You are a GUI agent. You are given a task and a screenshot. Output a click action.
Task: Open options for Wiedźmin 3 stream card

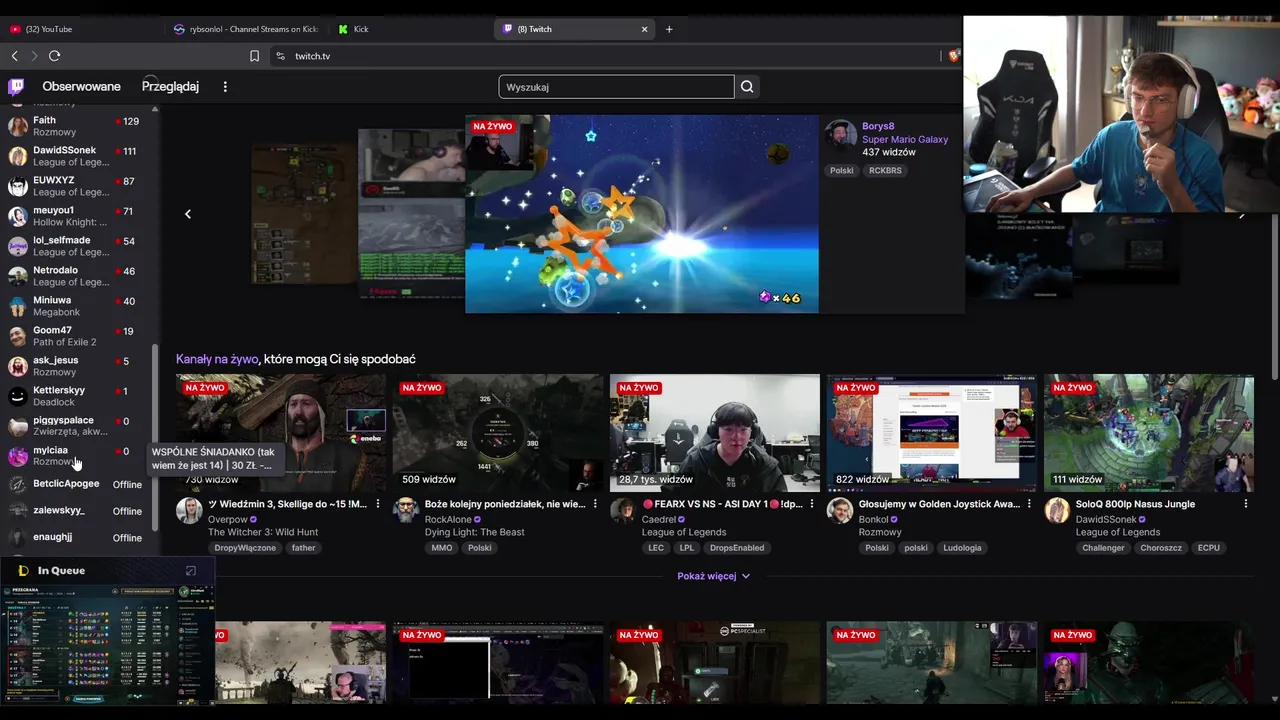click(x=377, y=504)
